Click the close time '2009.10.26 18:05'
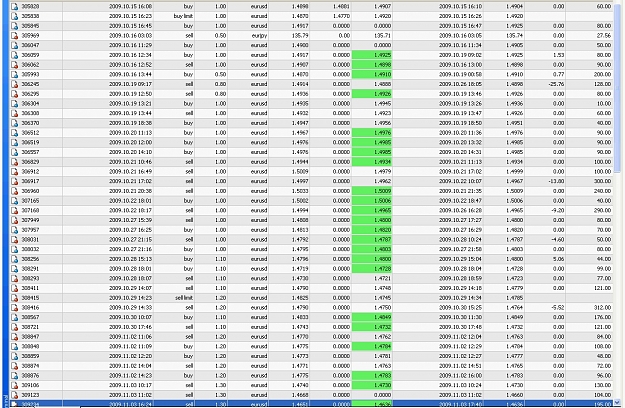Viewport: 625px width, 408px height. [460, 84]
